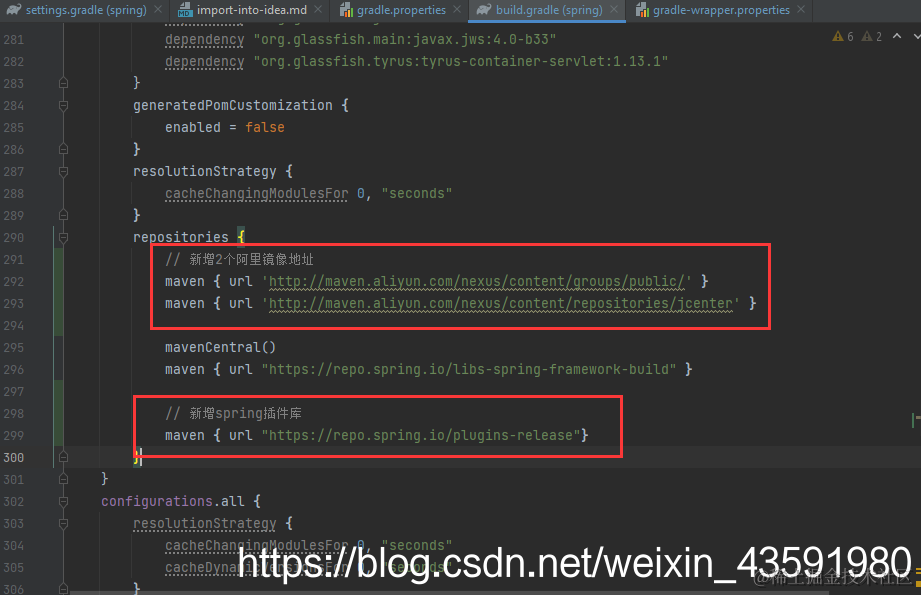Close the import-into-idea.md tab
Viewport: 921px width, 595px height.
pyautogui.click(x=318, y=10)
